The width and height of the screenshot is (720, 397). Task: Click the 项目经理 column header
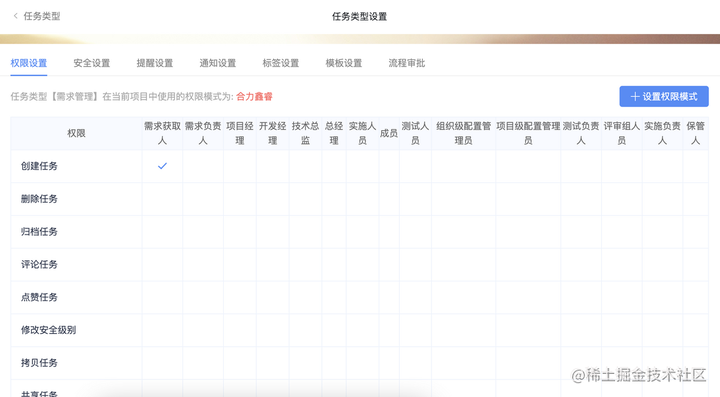click(240, 133)
